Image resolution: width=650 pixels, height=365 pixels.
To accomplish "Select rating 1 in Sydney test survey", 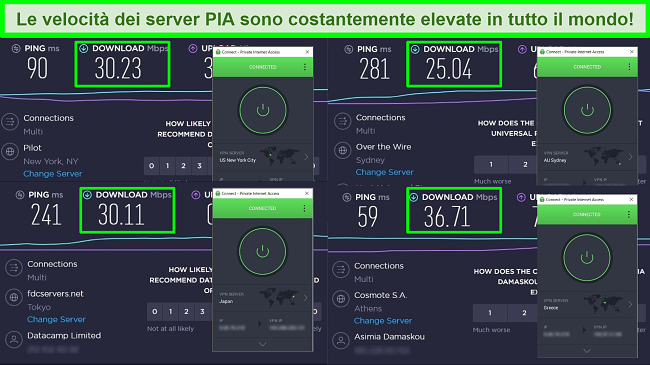I will (491, 165).
